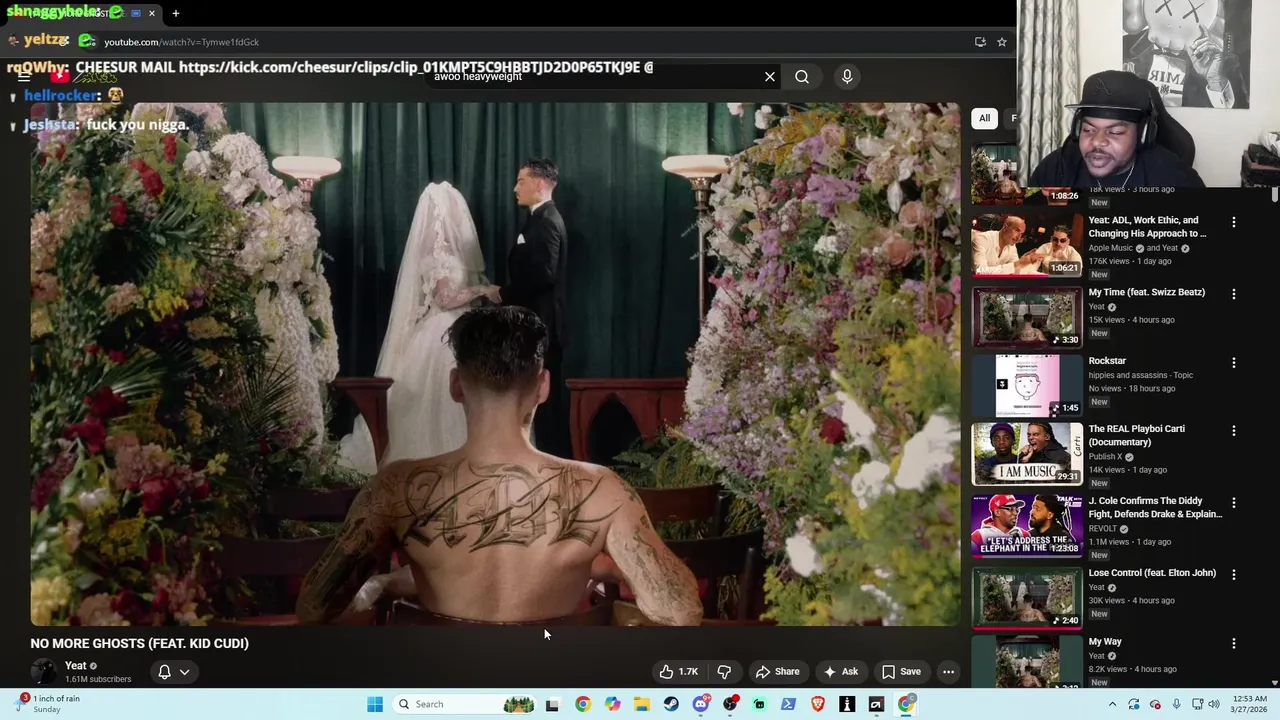This screenshot has width=1280, height=720.
Task: Open the Windows Start menu
Action: pos(375,704)
